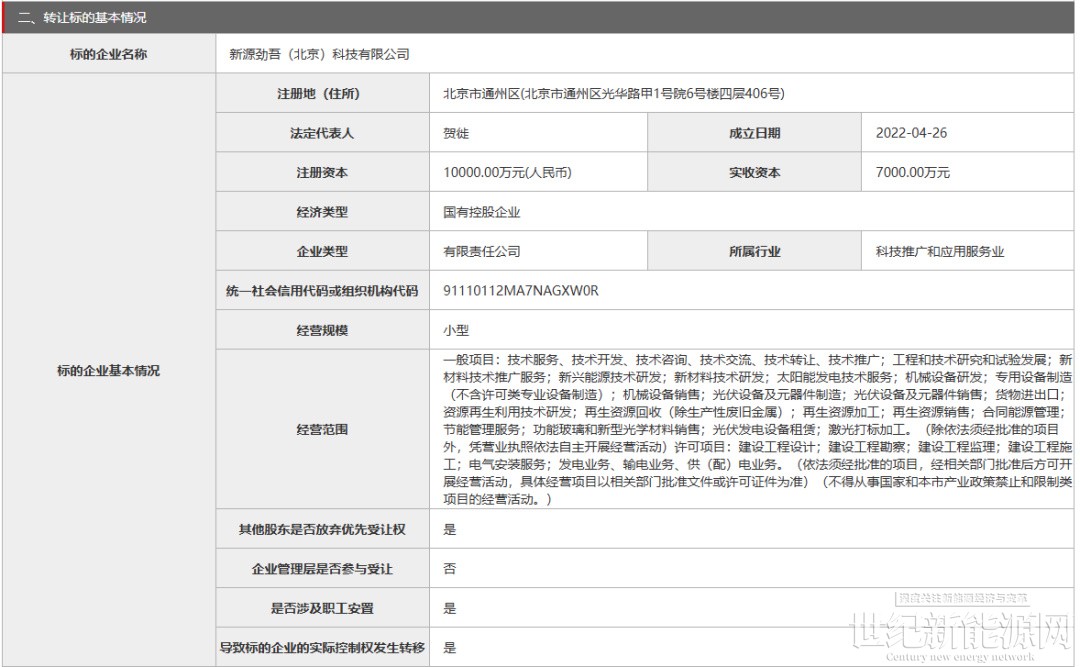
Task: Select registered capital value 10000.00万元
Action: 507,173
